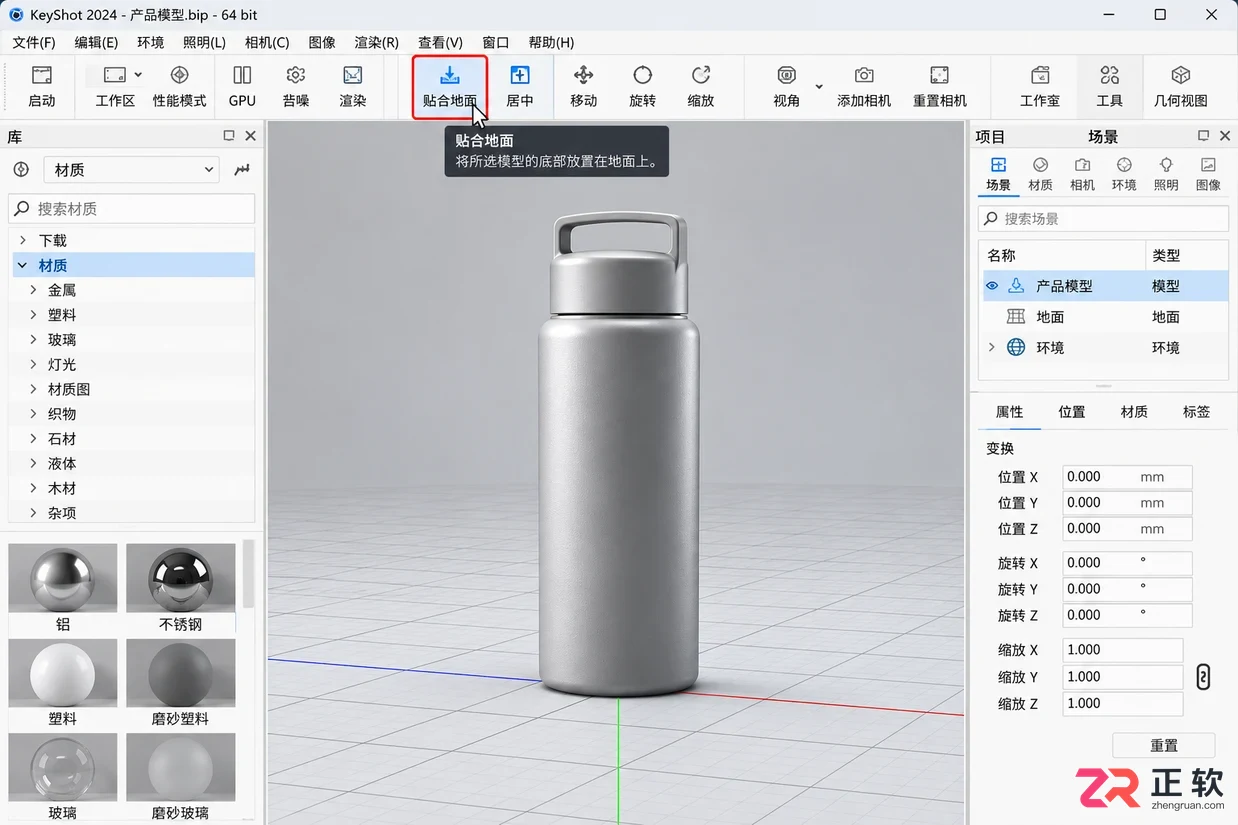
Task: Click the 去噪 denoise icon
Action: [296, 87]
